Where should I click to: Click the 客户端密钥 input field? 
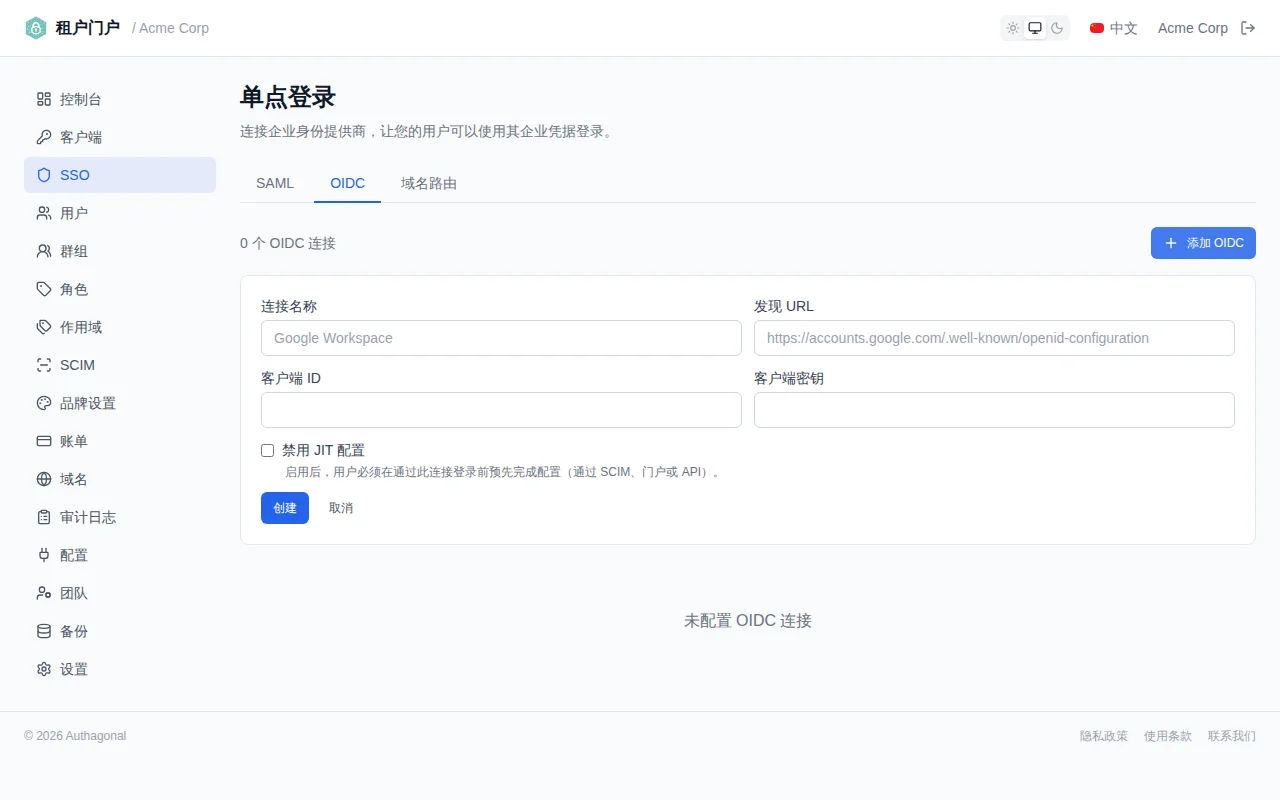994,410
